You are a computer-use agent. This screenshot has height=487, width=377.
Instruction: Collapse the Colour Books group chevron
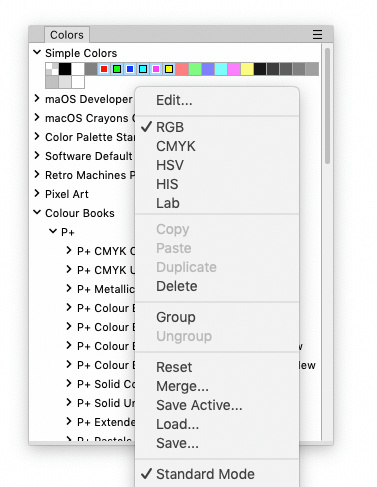(x=37, y=212)
